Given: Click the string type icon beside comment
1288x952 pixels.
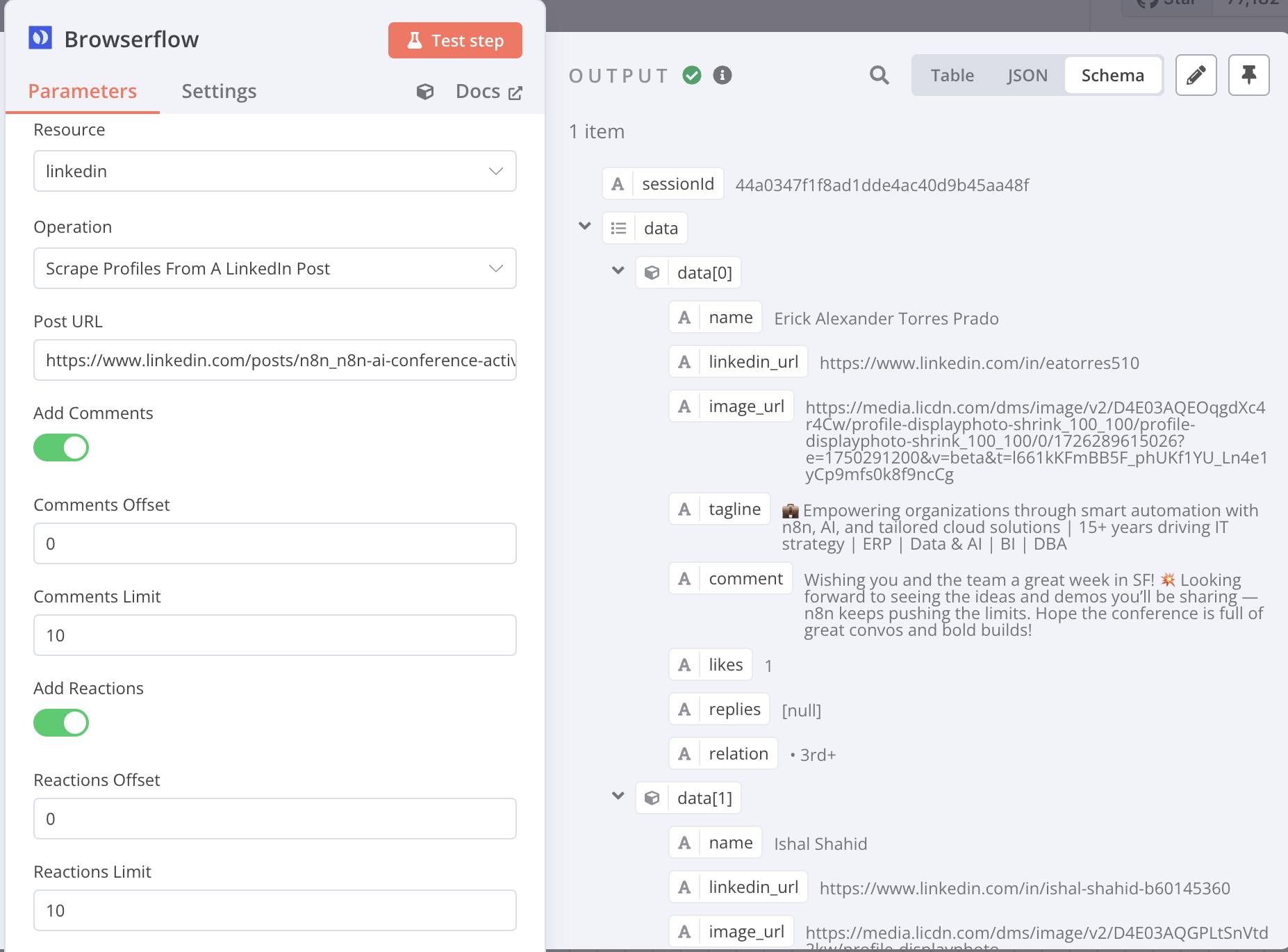Looking at the screenshot, I should [x=684, y=579].
